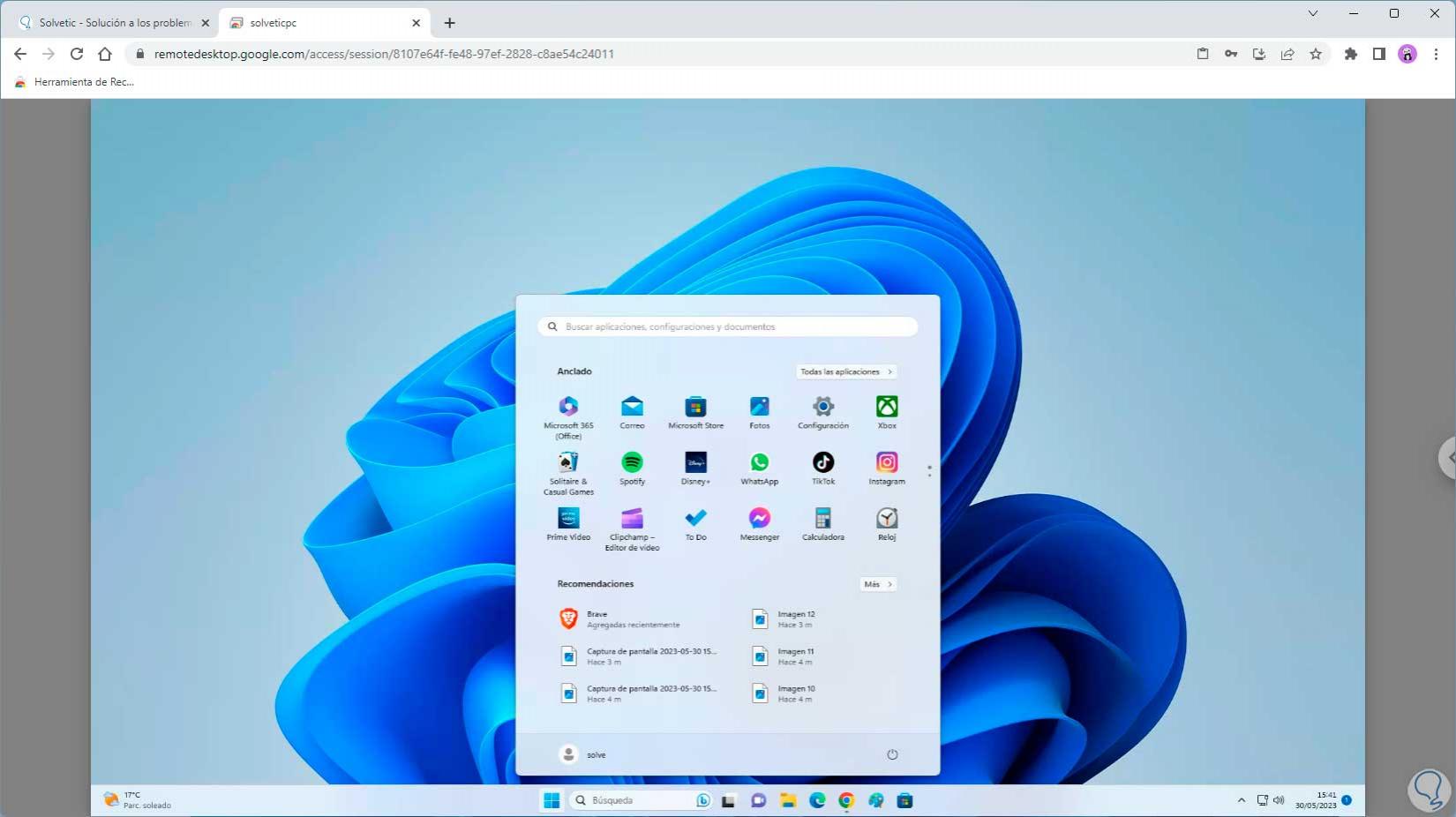Reload the current page

tap(77, 54)
